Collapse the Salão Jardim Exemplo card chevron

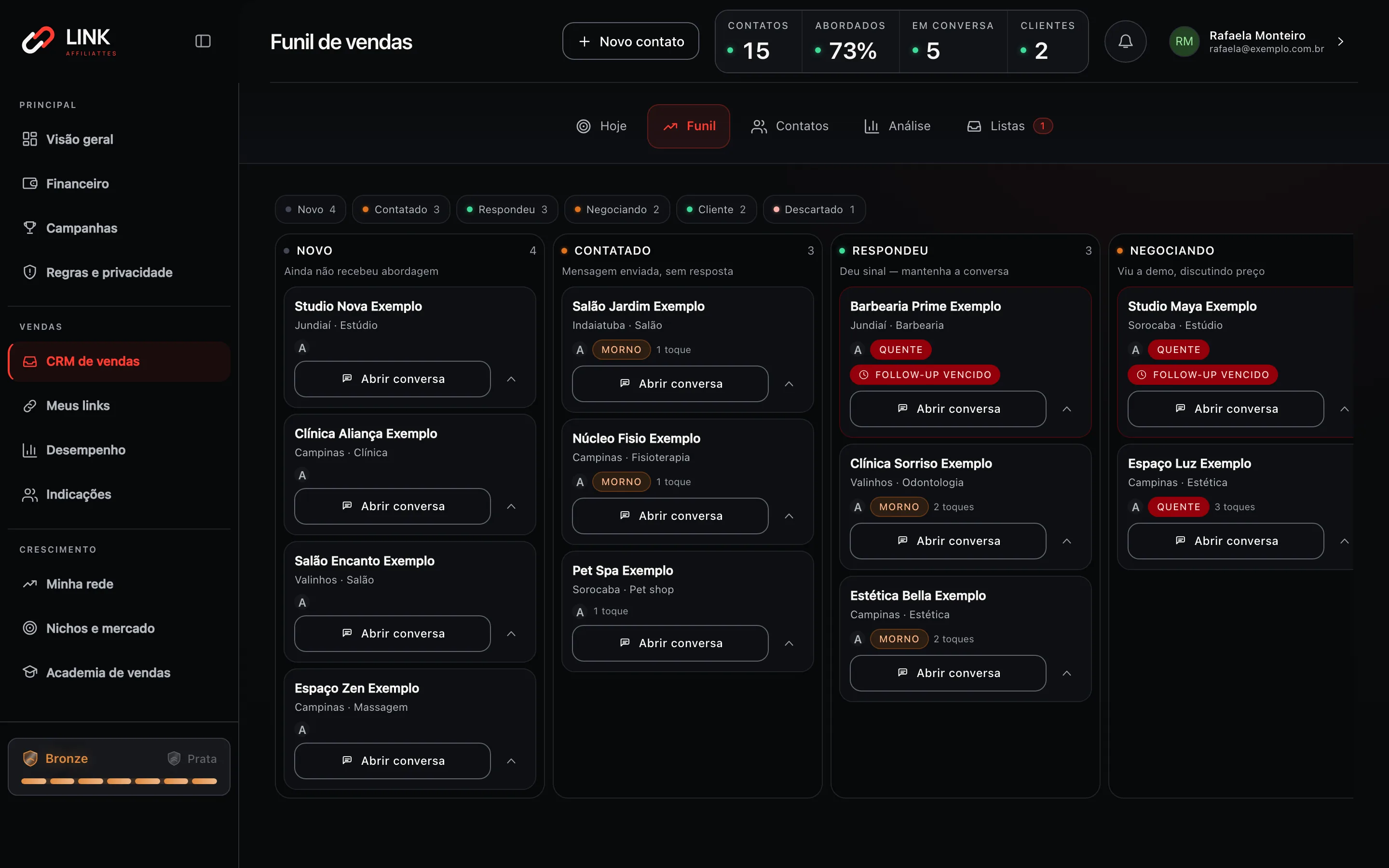click(x=789, y=384)
